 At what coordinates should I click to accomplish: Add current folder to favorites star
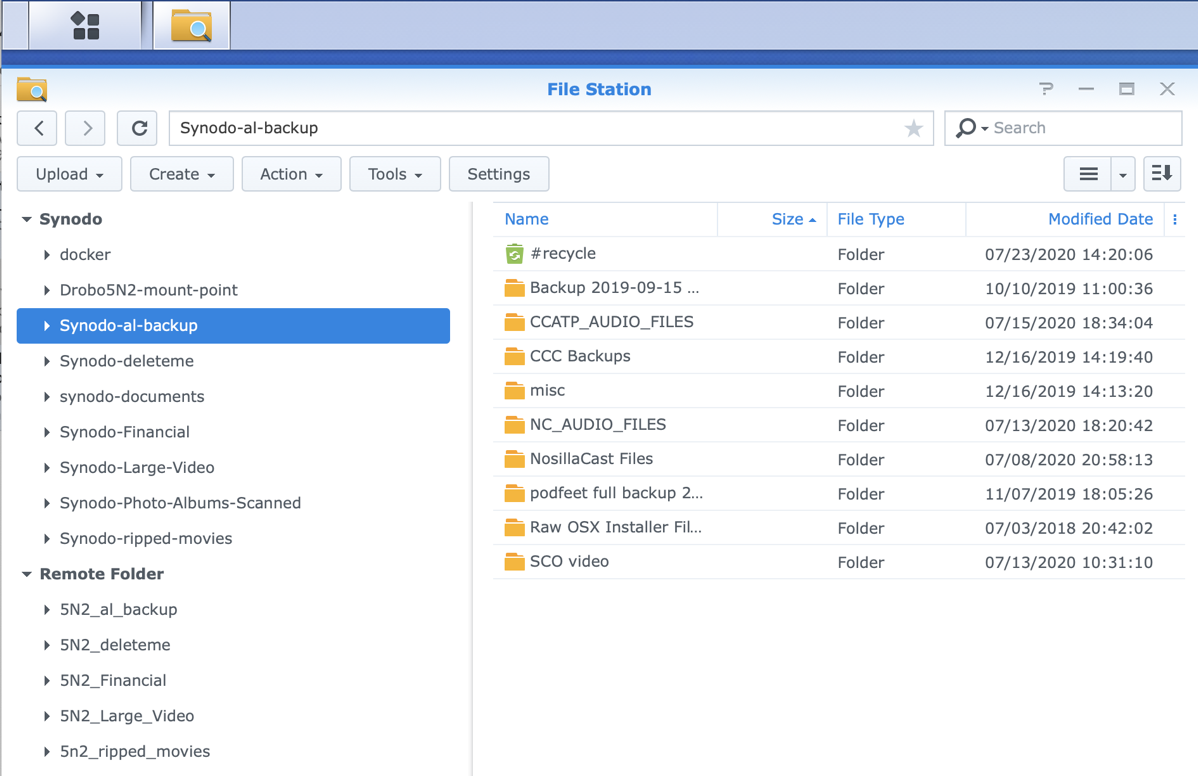point(913,128)
